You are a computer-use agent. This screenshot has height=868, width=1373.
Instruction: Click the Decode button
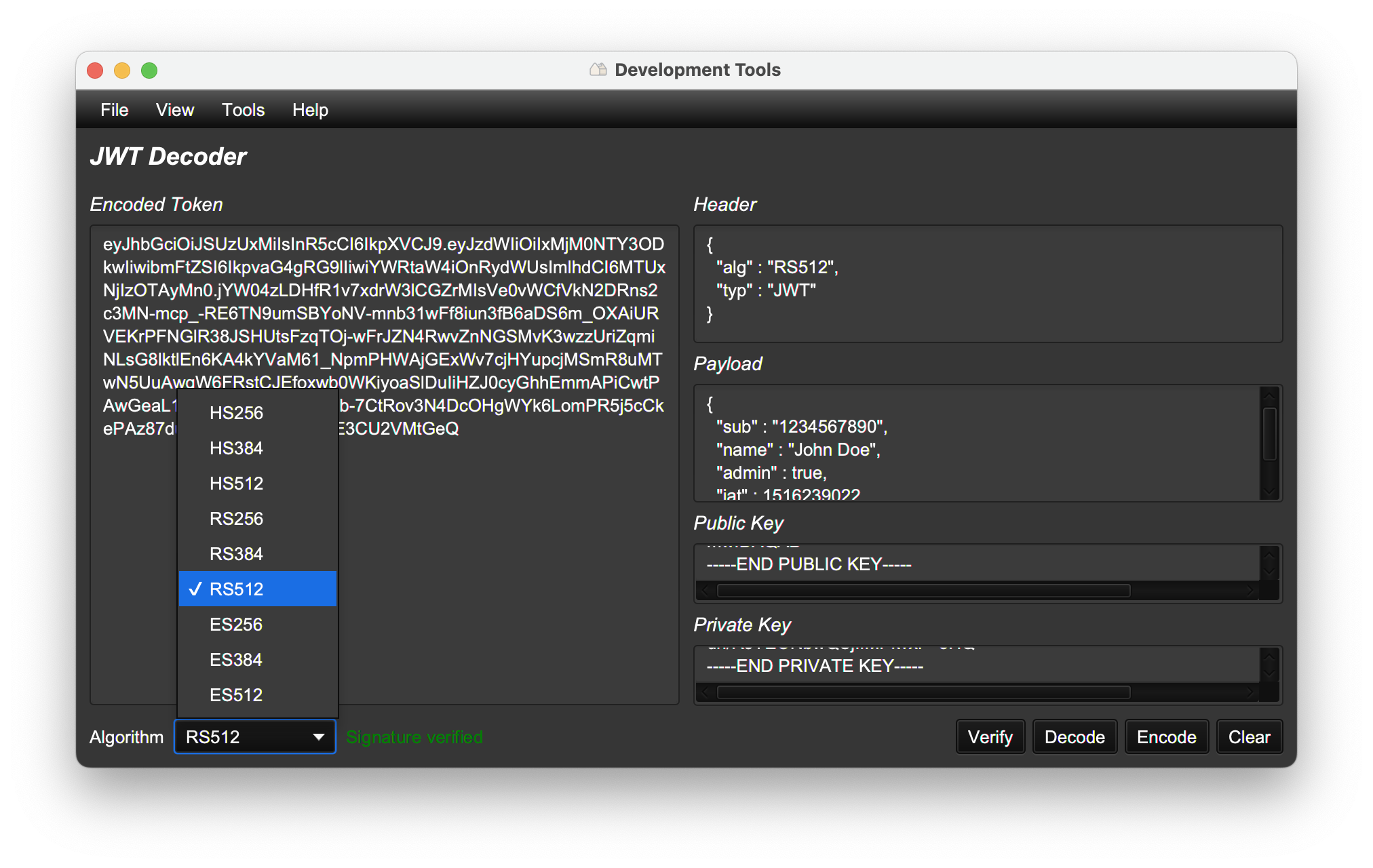coord(1074,737)
